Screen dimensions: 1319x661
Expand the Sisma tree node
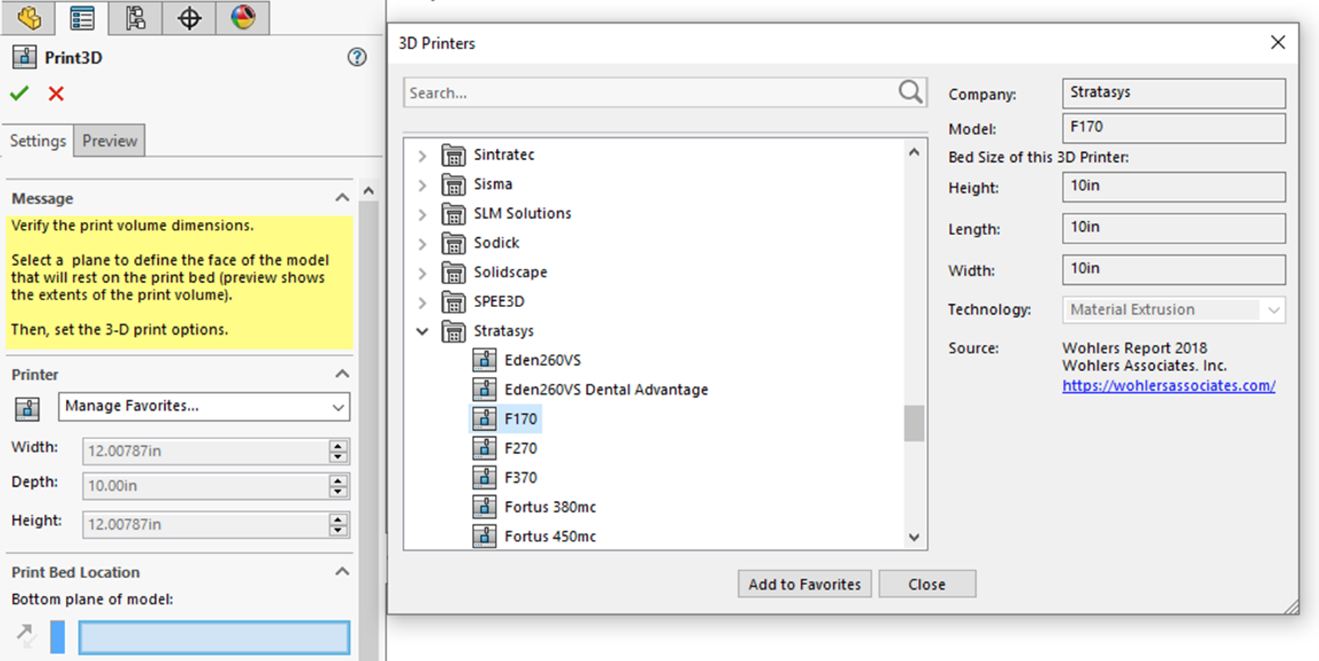point(422,184)
